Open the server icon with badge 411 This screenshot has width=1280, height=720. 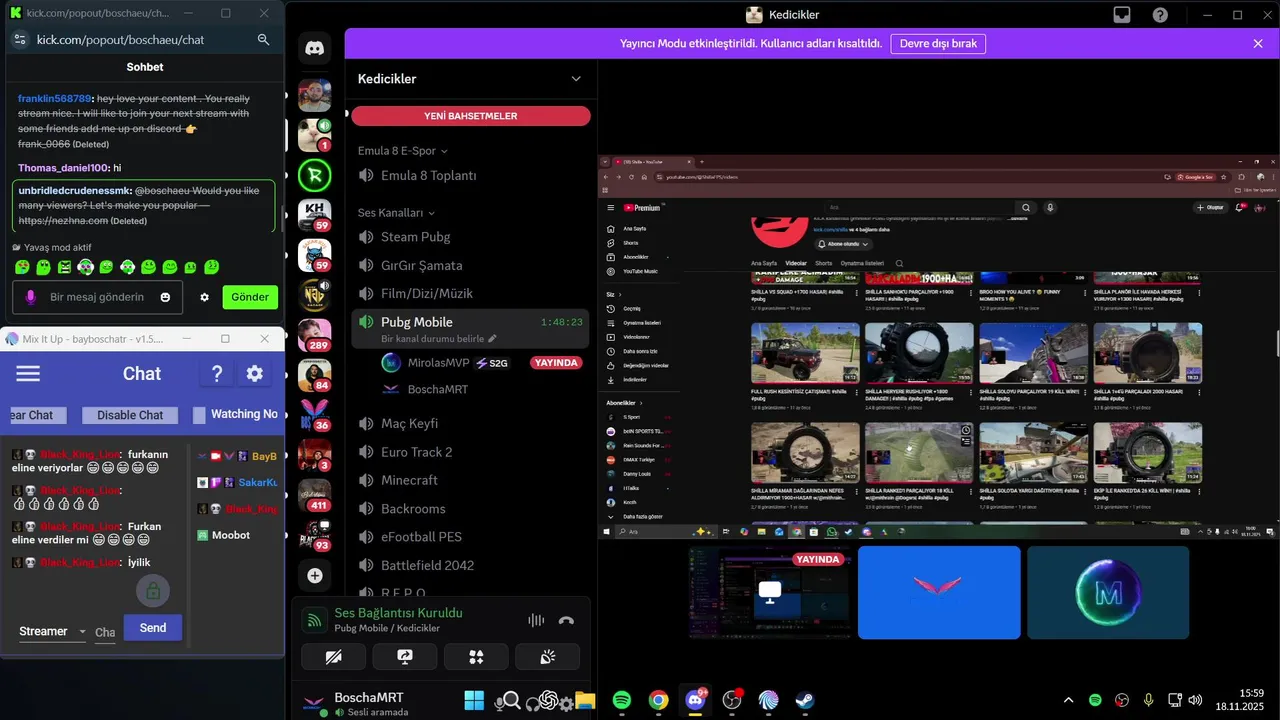(x=314, y=495)
